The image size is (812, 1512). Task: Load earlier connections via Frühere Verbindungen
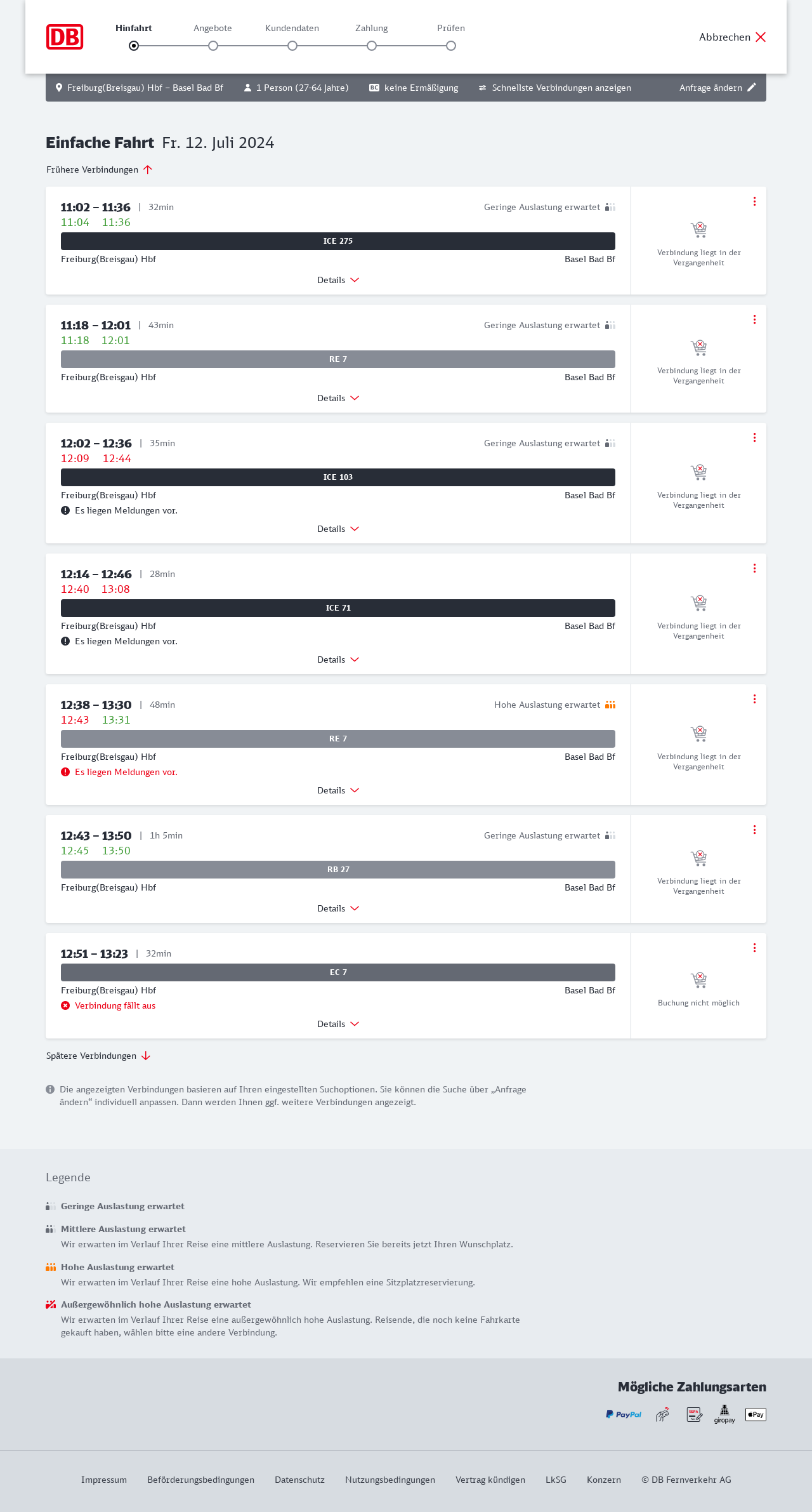click(x=99, y=169)
